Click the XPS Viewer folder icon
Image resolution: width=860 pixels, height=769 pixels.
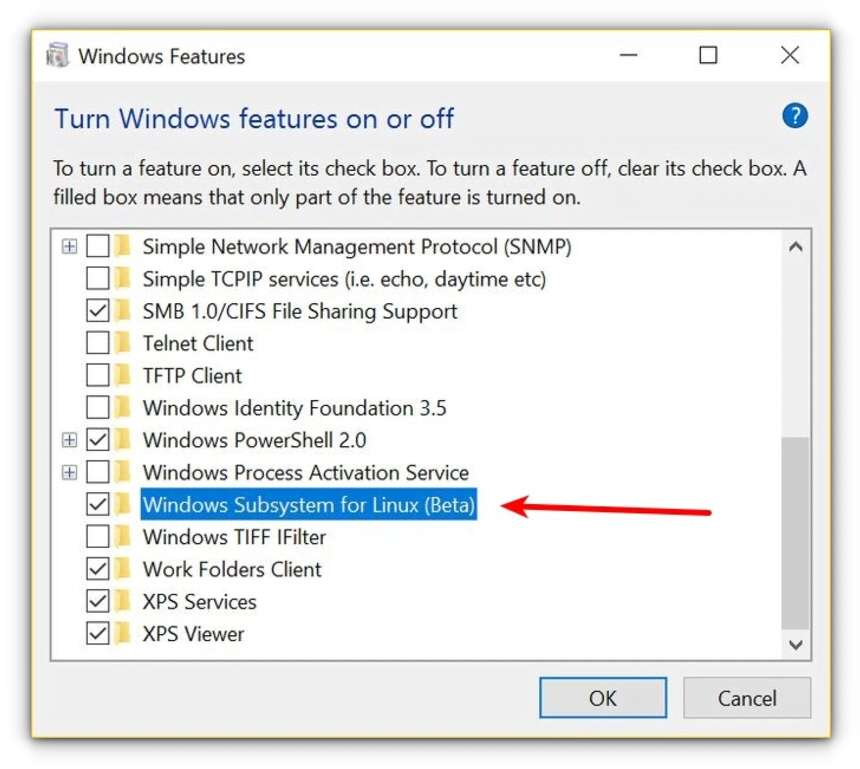(x=120, y=633)
